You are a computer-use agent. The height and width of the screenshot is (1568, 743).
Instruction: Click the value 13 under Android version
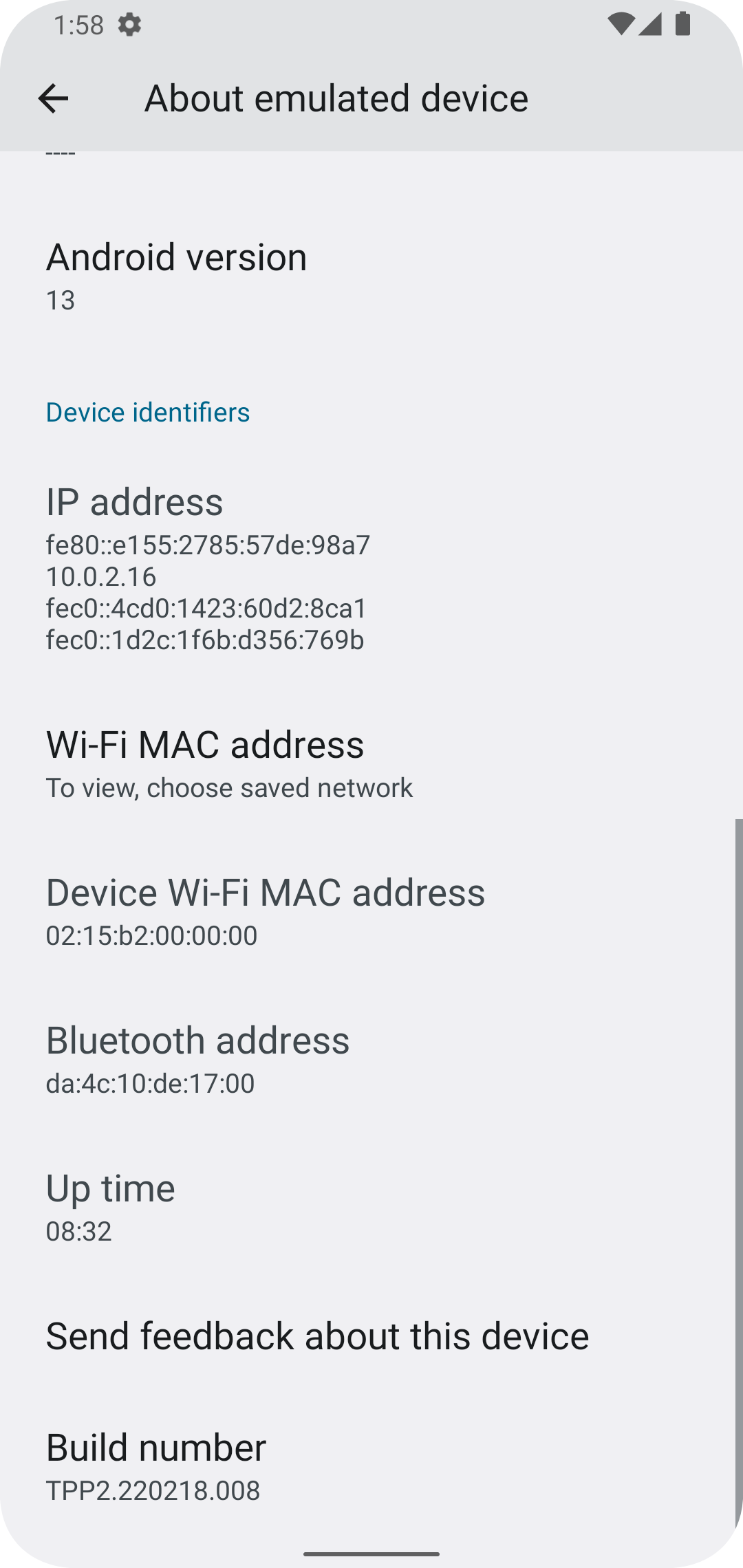point(61,301)
